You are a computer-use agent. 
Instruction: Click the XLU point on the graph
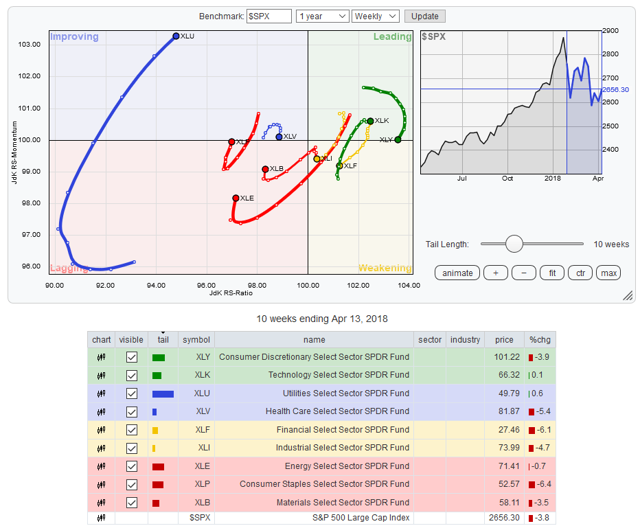coord(176,36)
